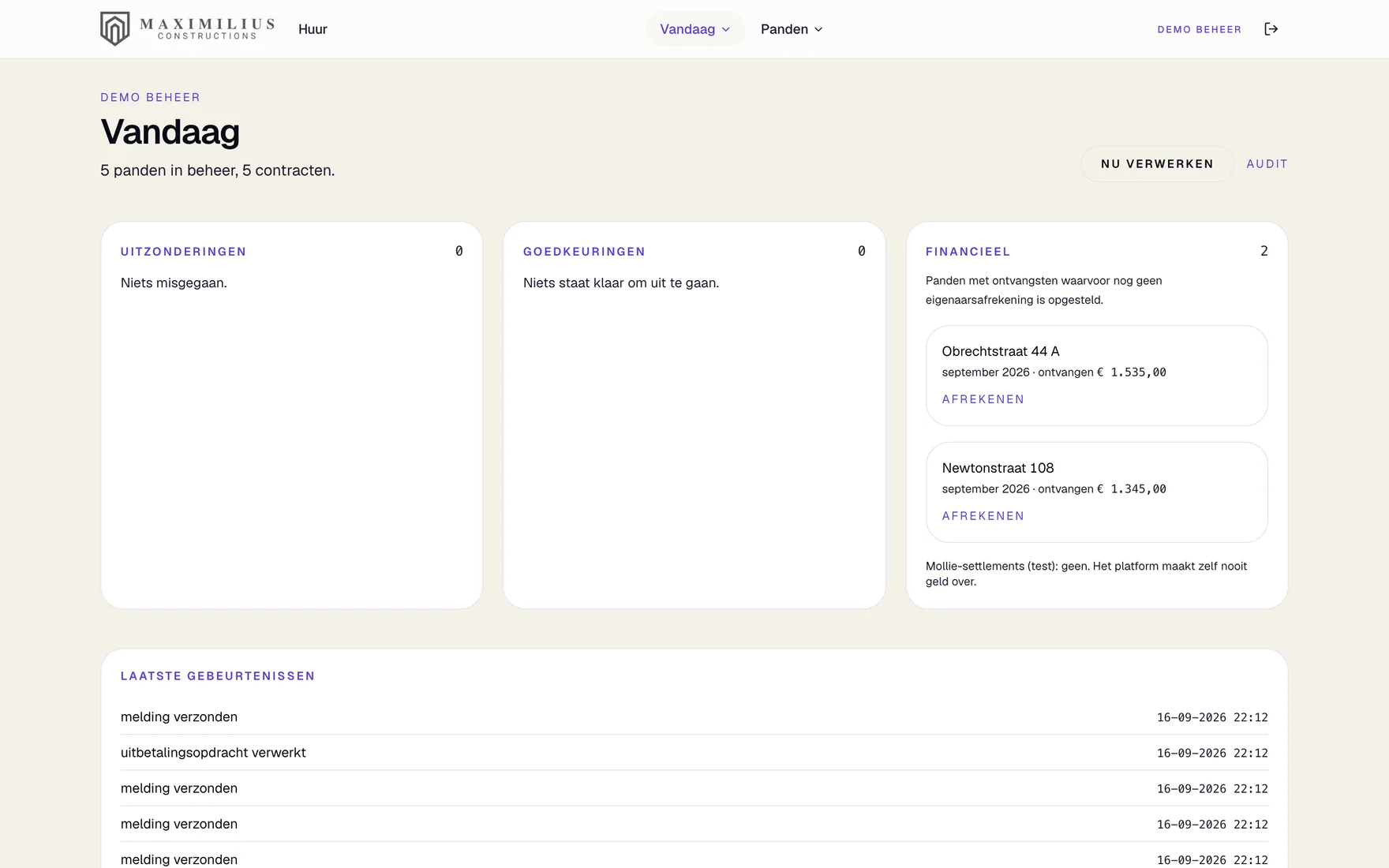The width and height of the screenshot is (1389, 868).
Task: Open the Audit link
Action: coord(1267,164)
